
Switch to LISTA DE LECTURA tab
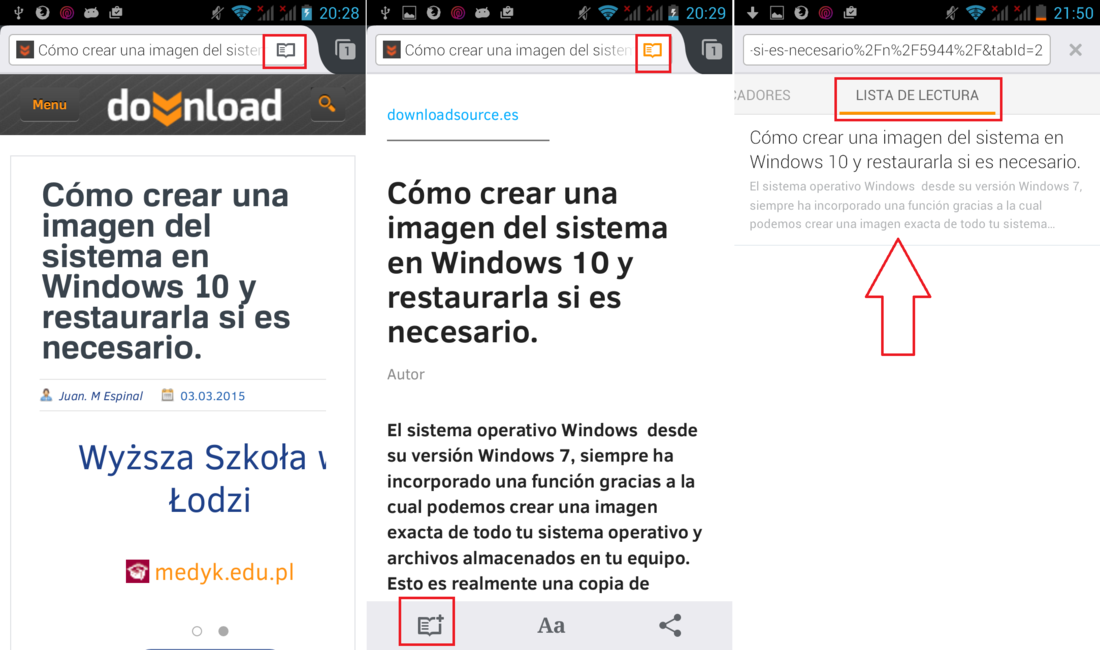(x=917, y=95)
